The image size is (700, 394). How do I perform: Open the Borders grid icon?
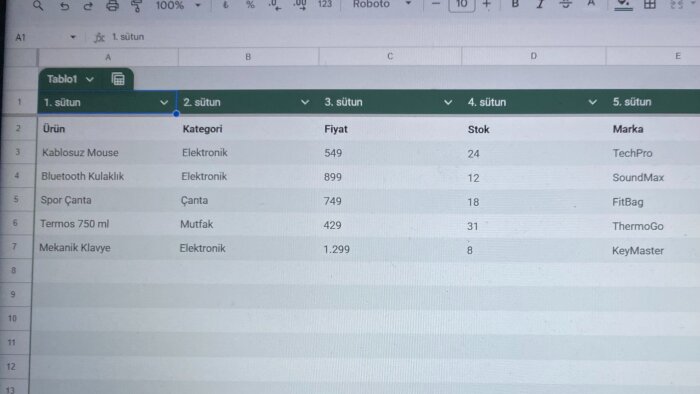point(650,5)
